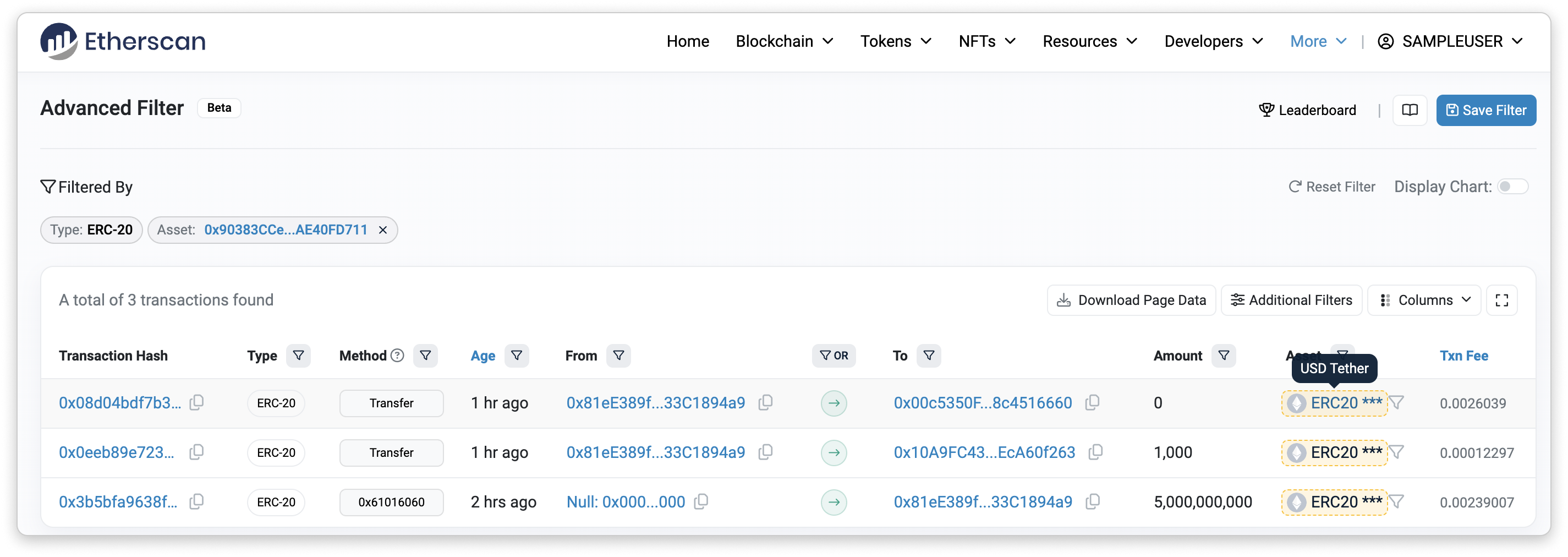Open the Tokens menu

pos(895,41)
